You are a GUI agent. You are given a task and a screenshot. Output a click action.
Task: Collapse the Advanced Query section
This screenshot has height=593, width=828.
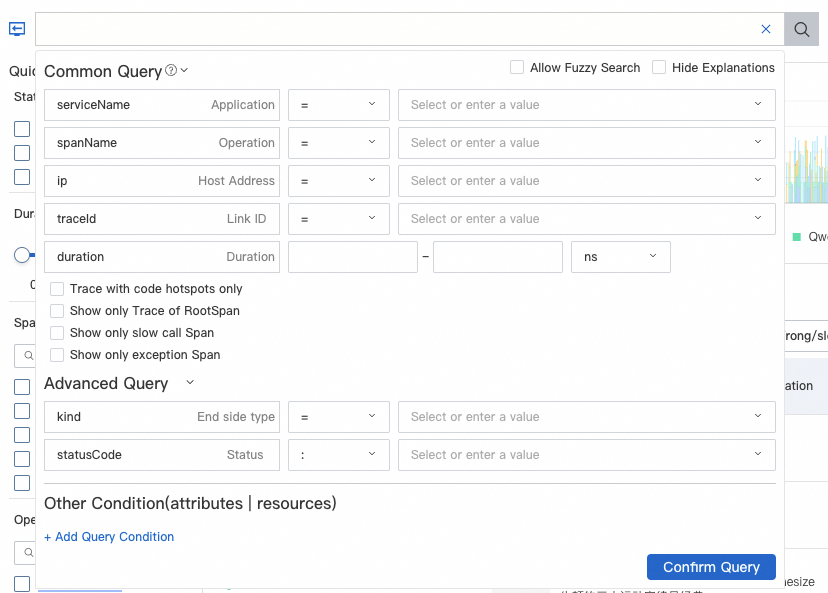coord(190,383)
